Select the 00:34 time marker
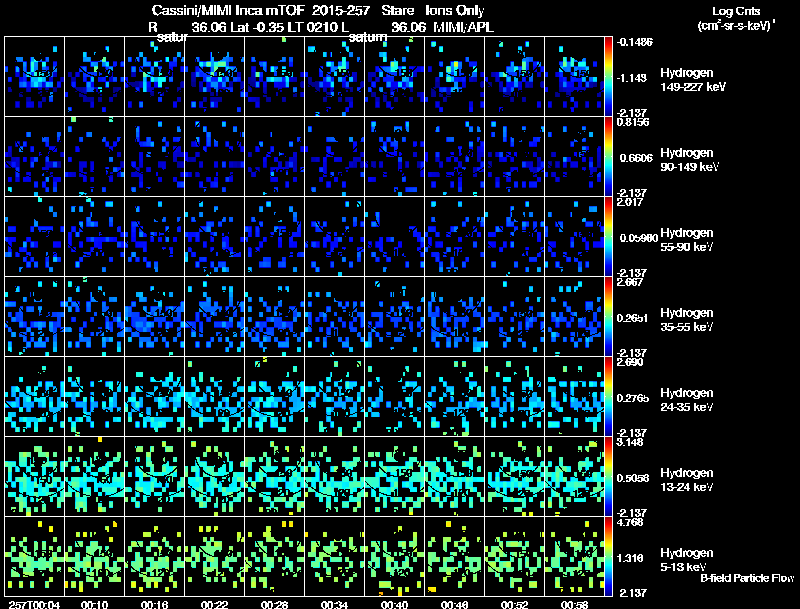Screen dimensions: 800x609 (335, 604)
